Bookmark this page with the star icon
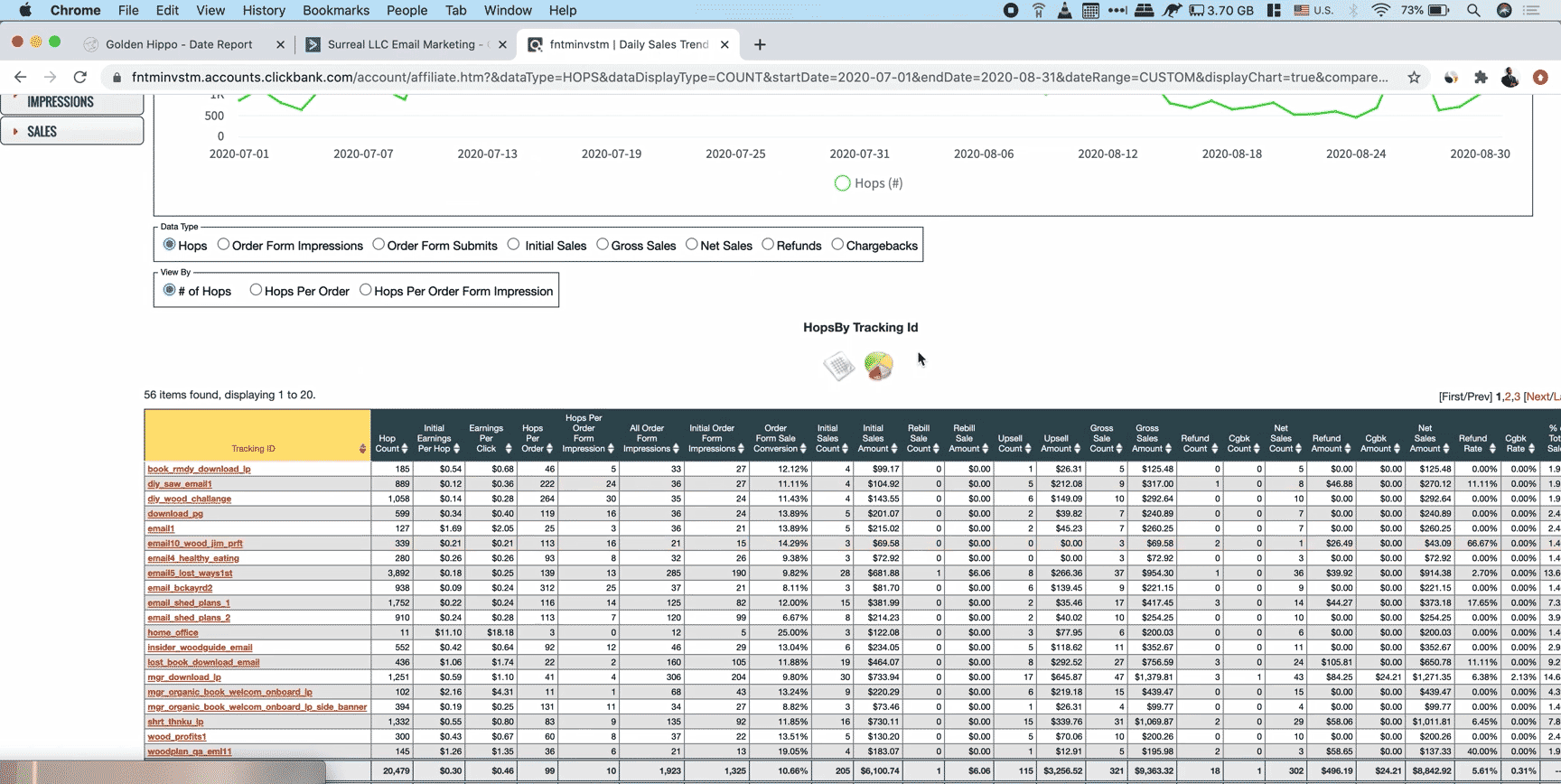 [1414, 78]
